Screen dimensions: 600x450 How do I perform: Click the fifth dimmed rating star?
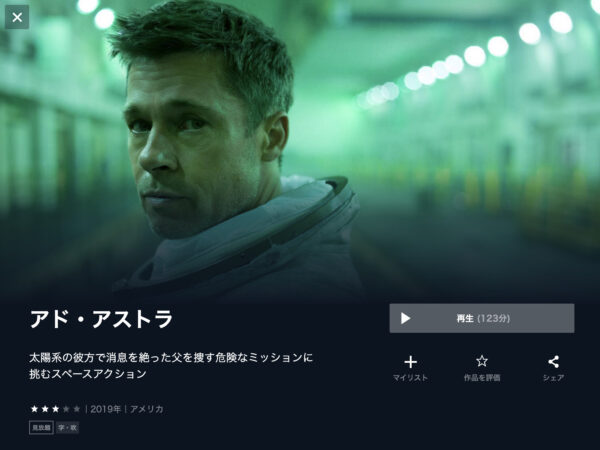(x=77, y=409)
